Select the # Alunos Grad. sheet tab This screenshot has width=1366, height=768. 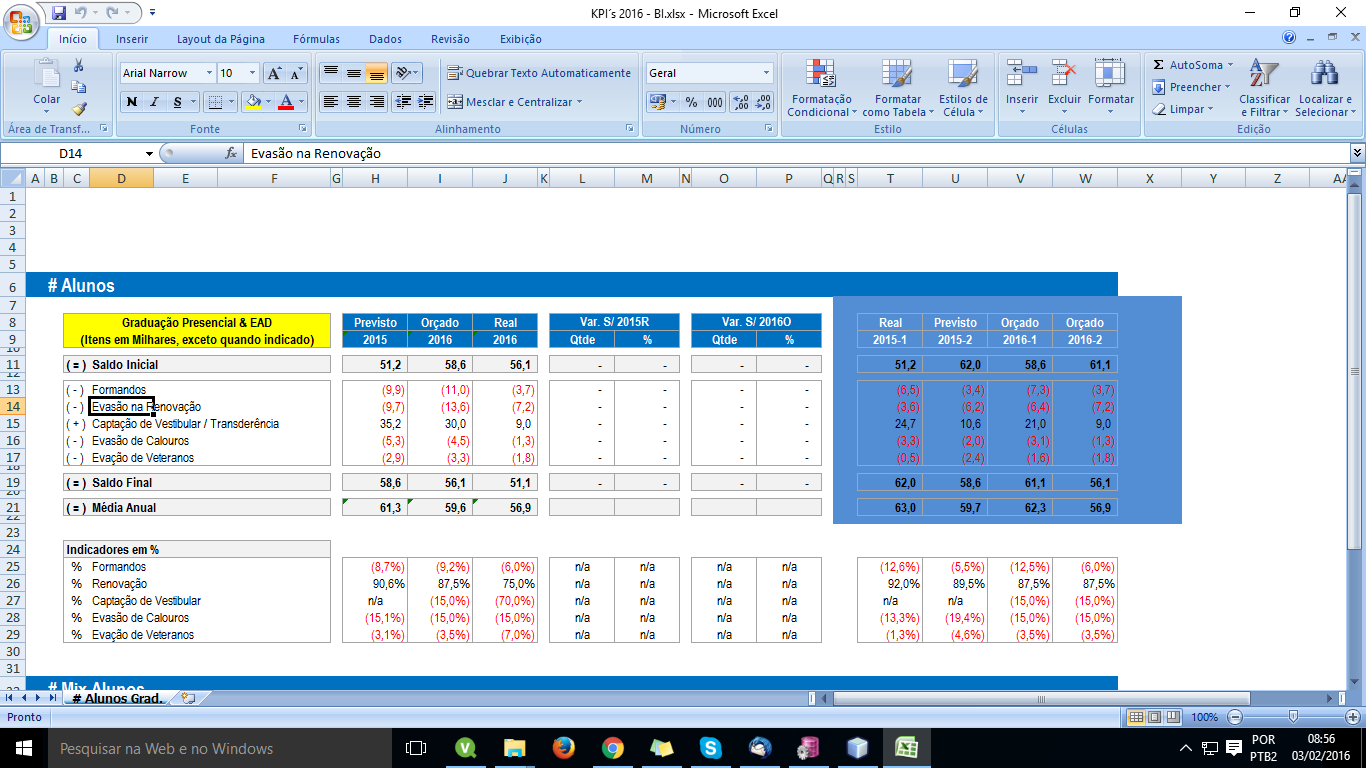point(117,698)
